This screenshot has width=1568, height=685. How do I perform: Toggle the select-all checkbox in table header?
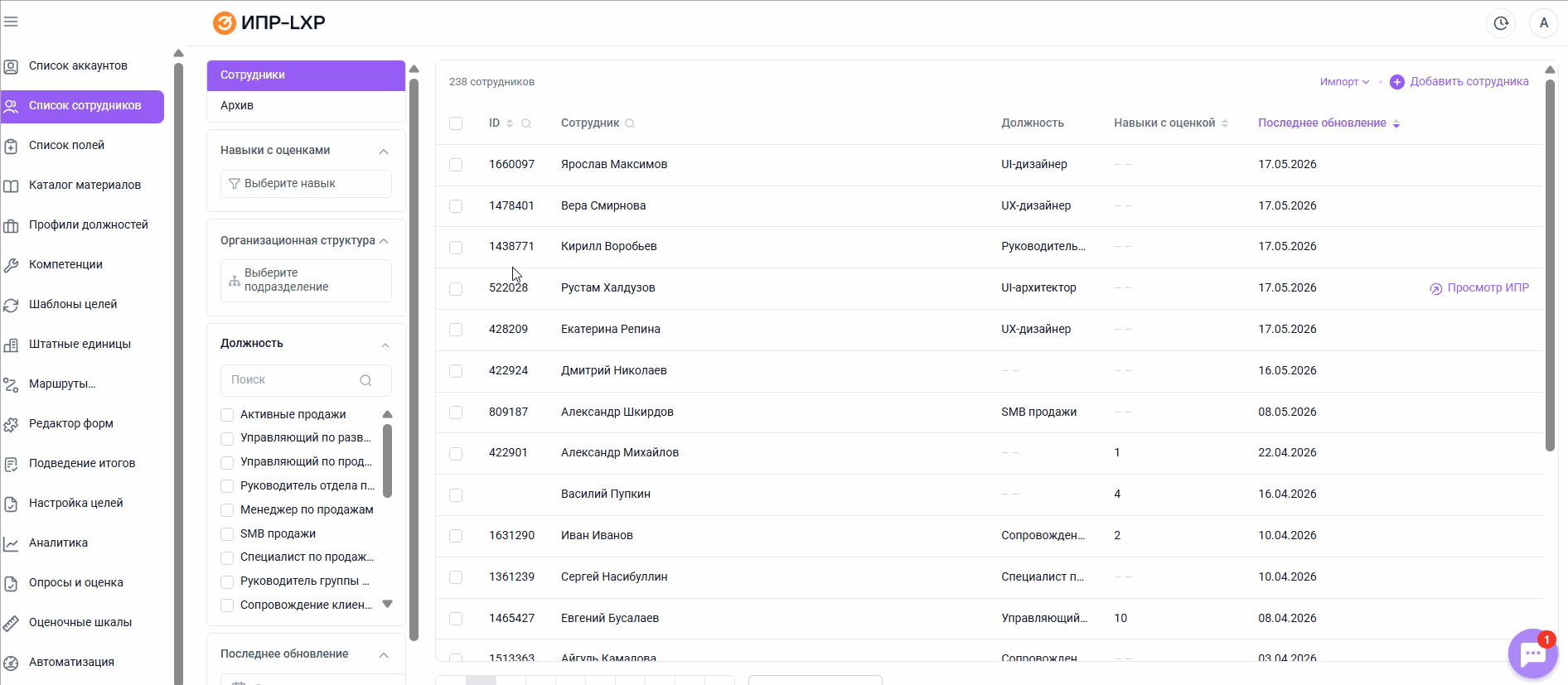[456, 123]
